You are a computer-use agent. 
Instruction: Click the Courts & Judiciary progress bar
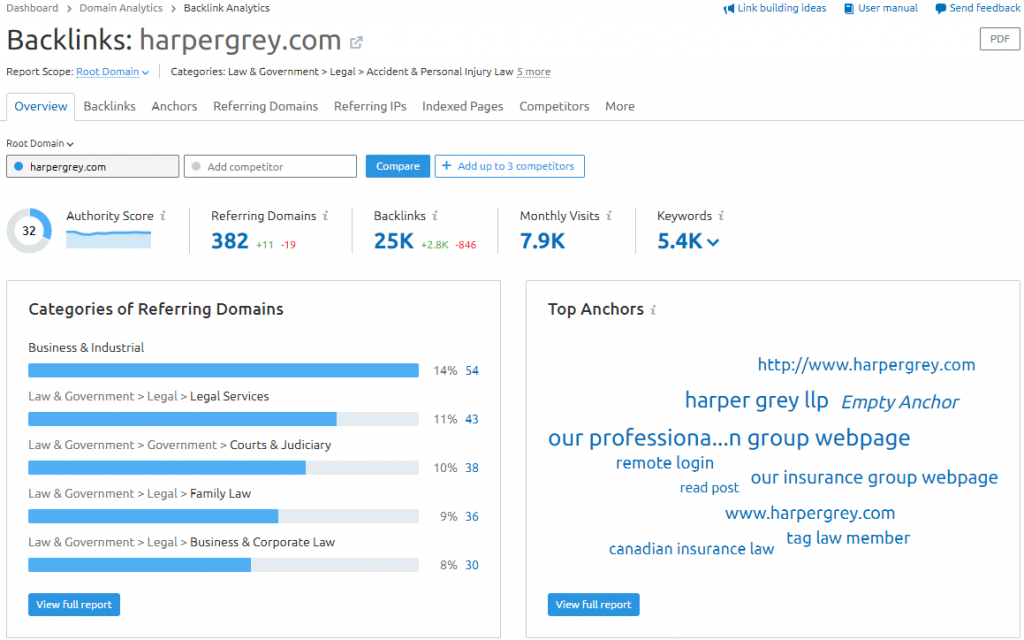click(223, 468)
